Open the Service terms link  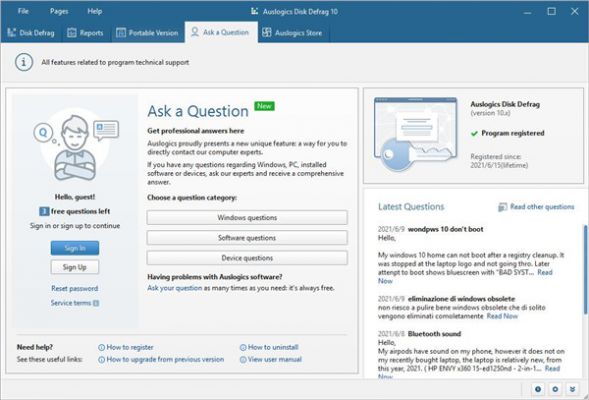71,303
